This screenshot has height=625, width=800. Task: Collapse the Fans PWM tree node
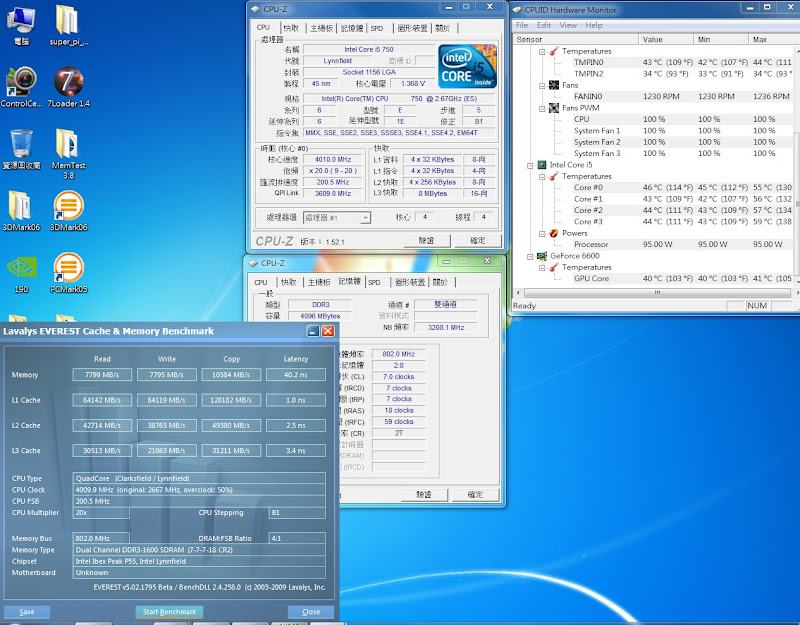click(542, 108)
